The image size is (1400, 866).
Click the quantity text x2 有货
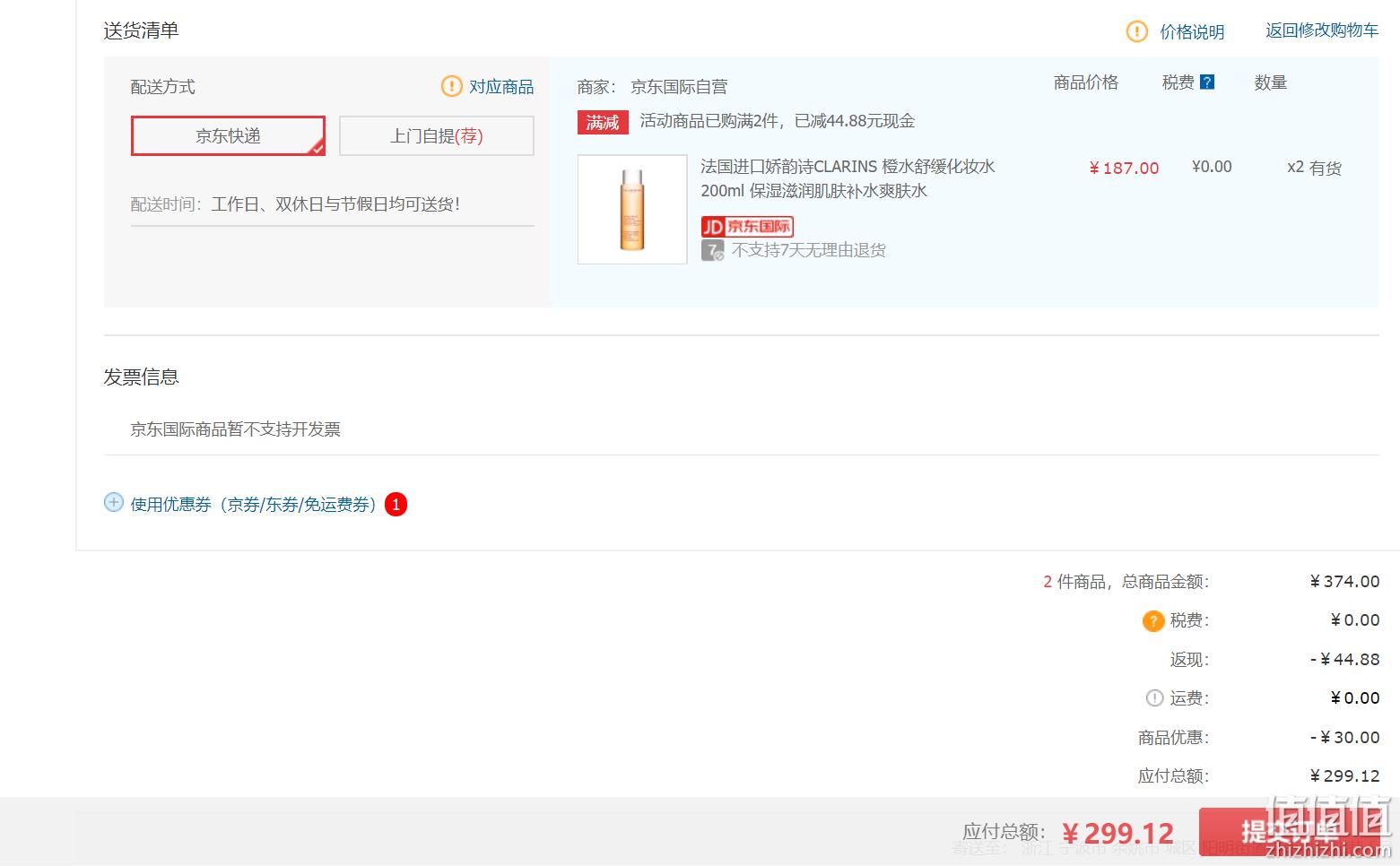(1314, 168)
